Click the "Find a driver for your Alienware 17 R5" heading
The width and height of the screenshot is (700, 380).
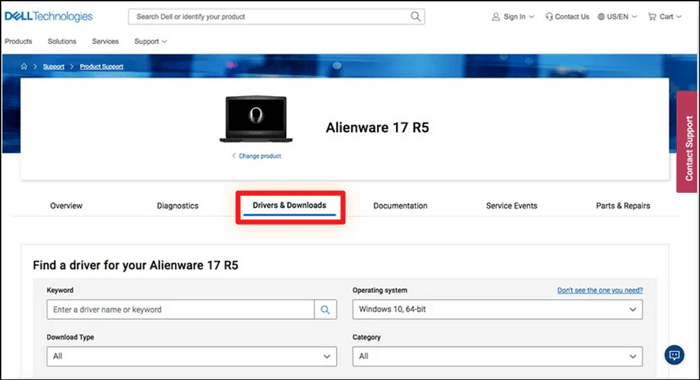pos(136,265)
